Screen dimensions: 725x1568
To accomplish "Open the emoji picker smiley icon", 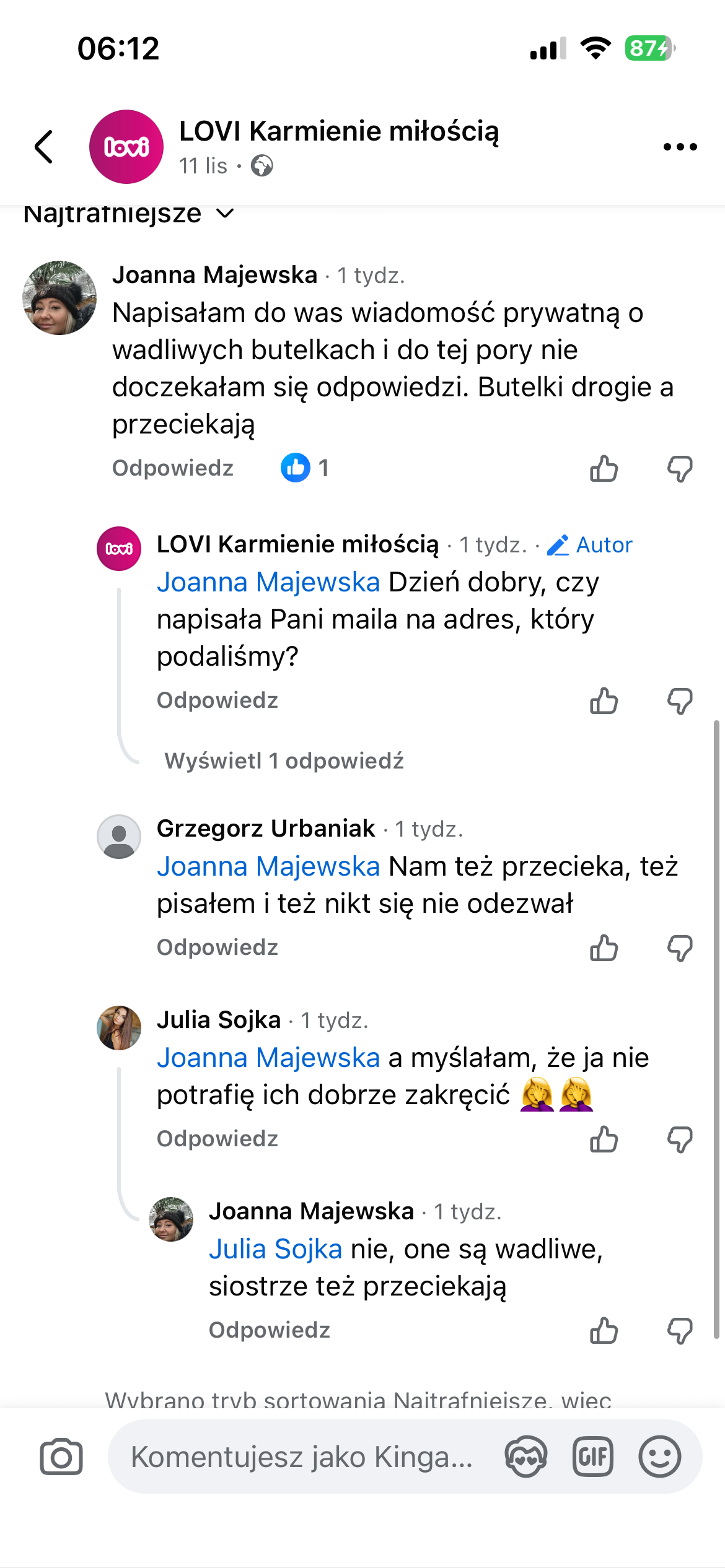I will point(659,1457).
